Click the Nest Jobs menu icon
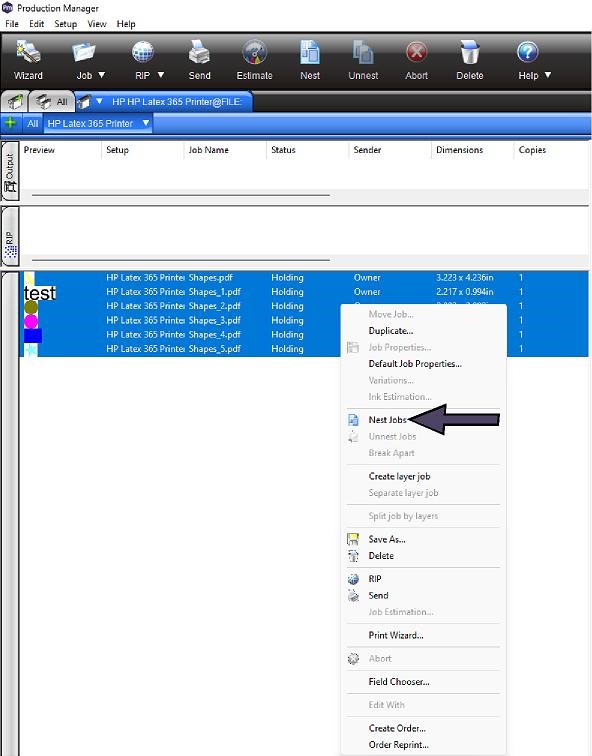This screenshot has width=592, height=756. point(353,420)
